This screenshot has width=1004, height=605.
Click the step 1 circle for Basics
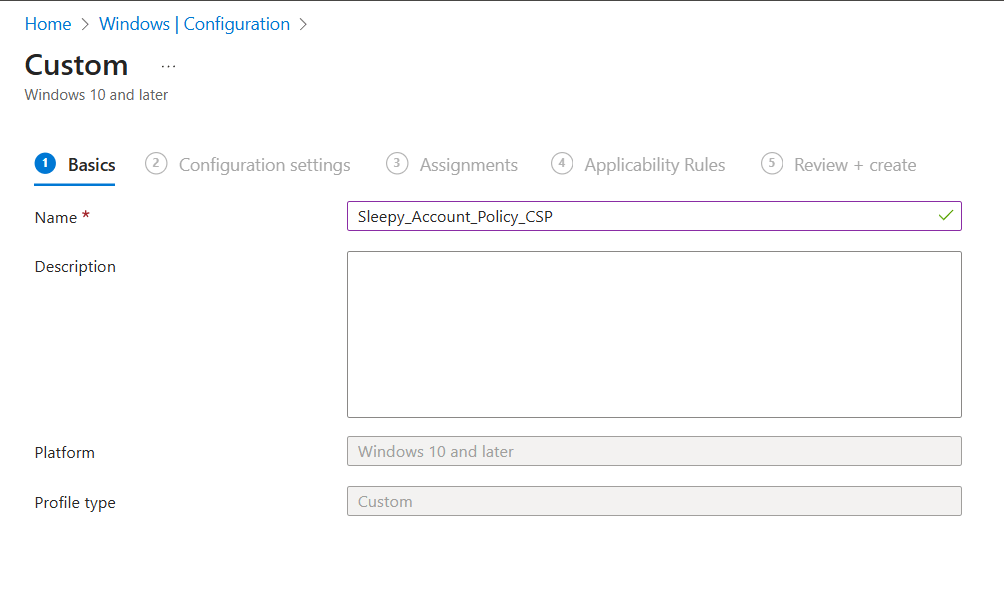pyautogui.click(x=45, y=164)
